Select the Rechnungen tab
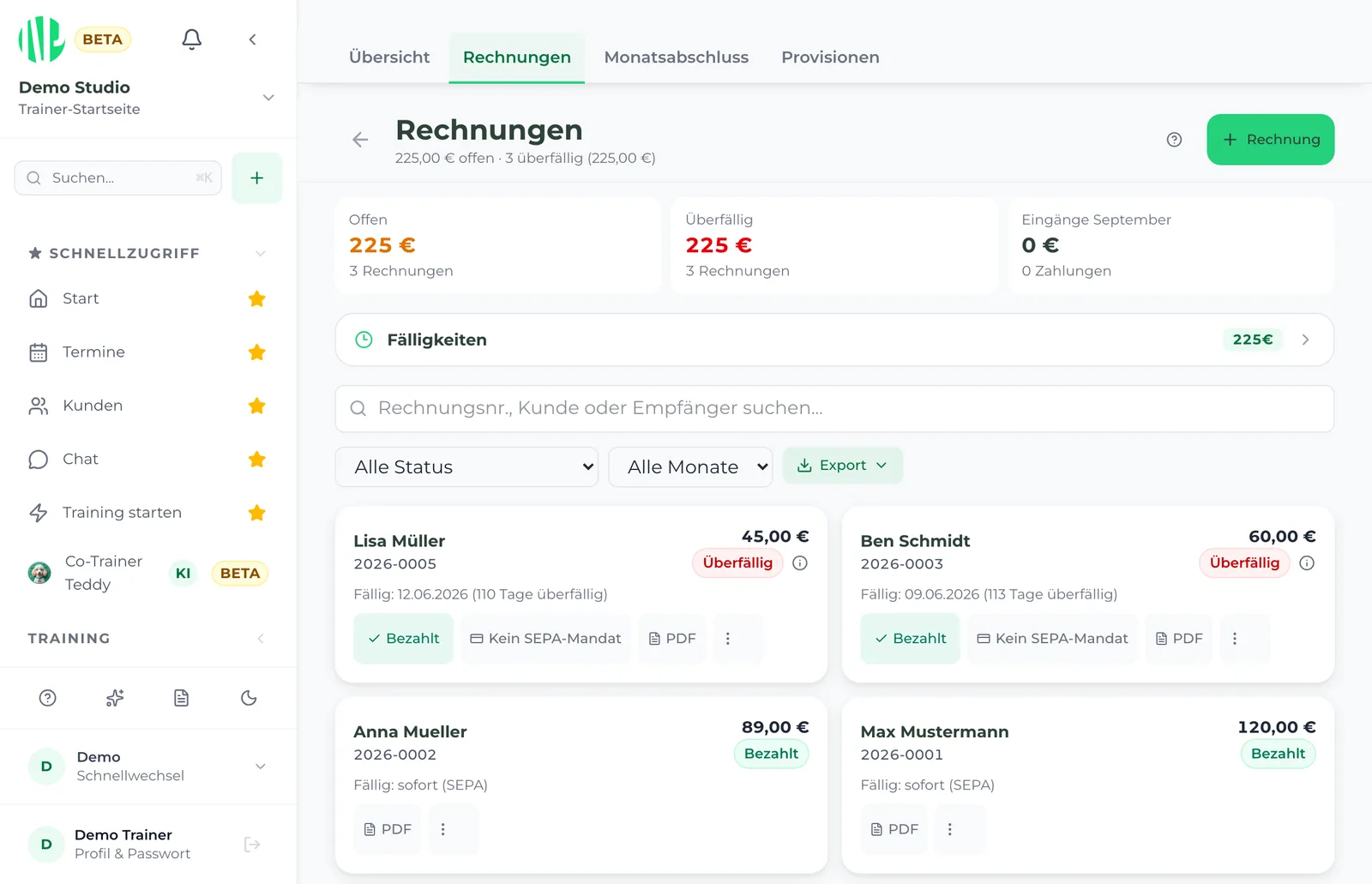Viewport: 1372px width, 884px height. pyautogui.click(x=517, y=57)
